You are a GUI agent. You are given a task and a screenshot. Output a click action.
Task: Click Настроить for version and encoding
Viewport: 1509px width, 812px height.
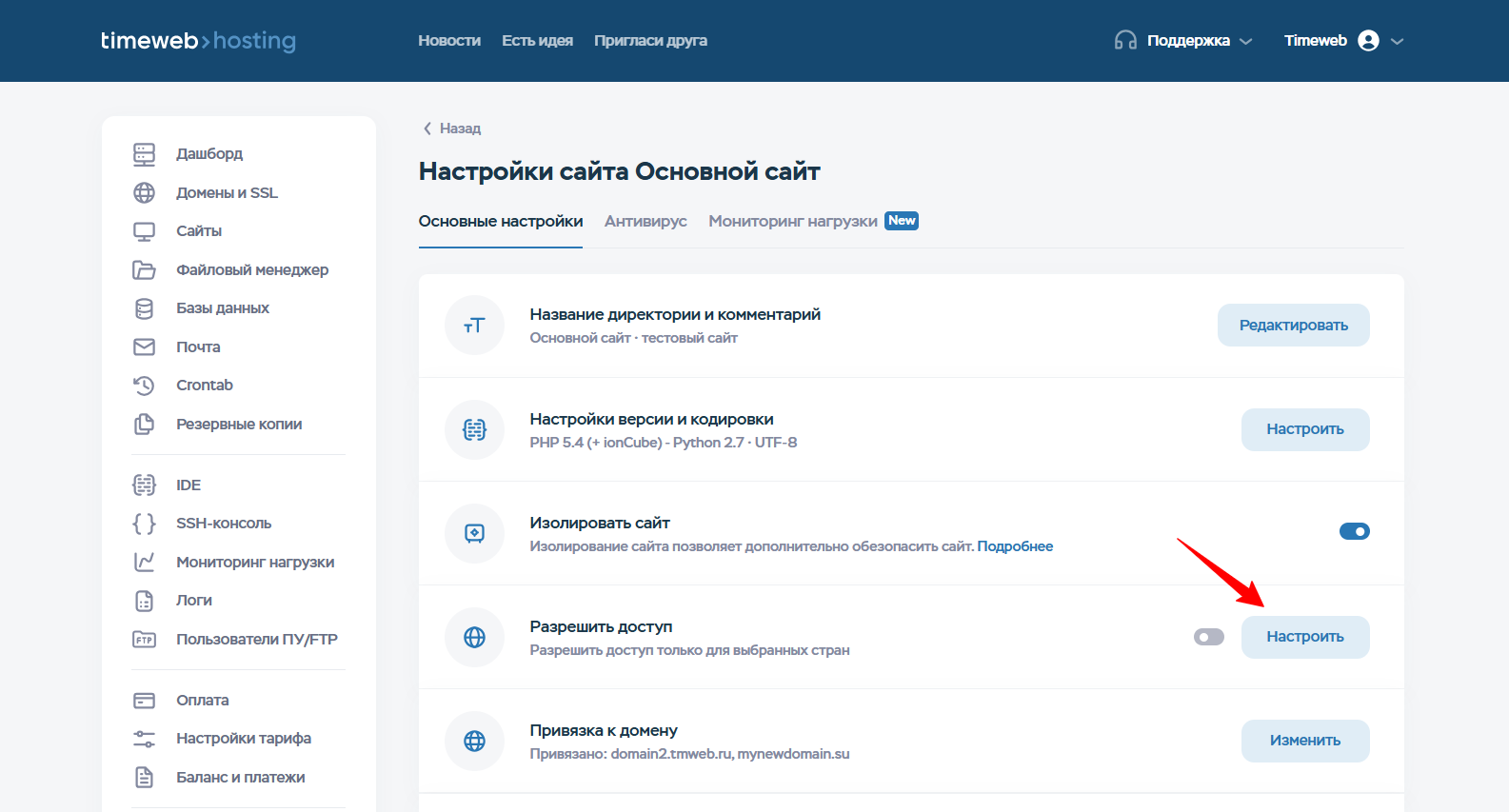tap(1305, 429)
